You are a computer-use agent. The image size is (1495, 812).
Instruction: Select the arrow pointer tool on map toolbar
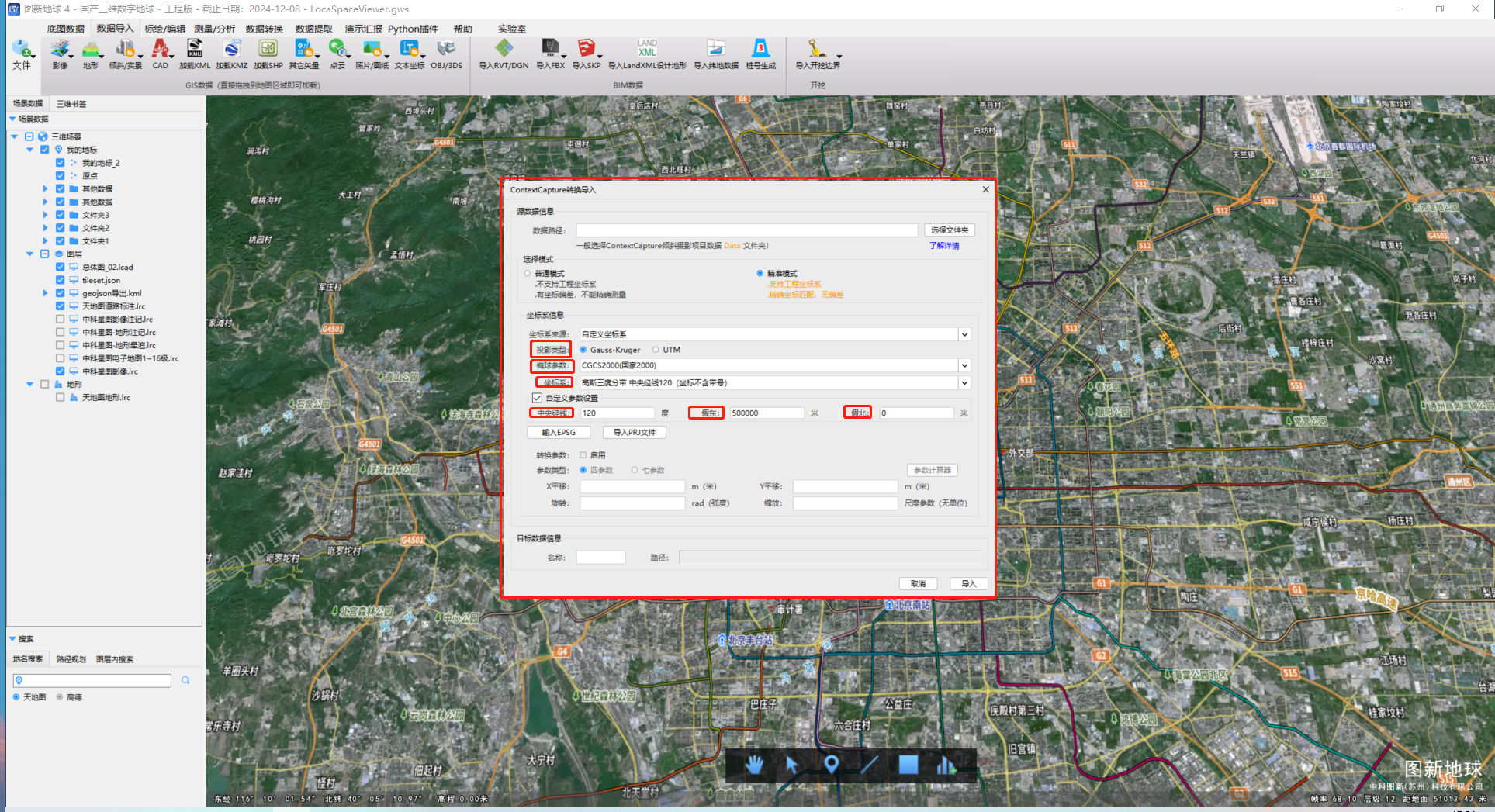792,765
